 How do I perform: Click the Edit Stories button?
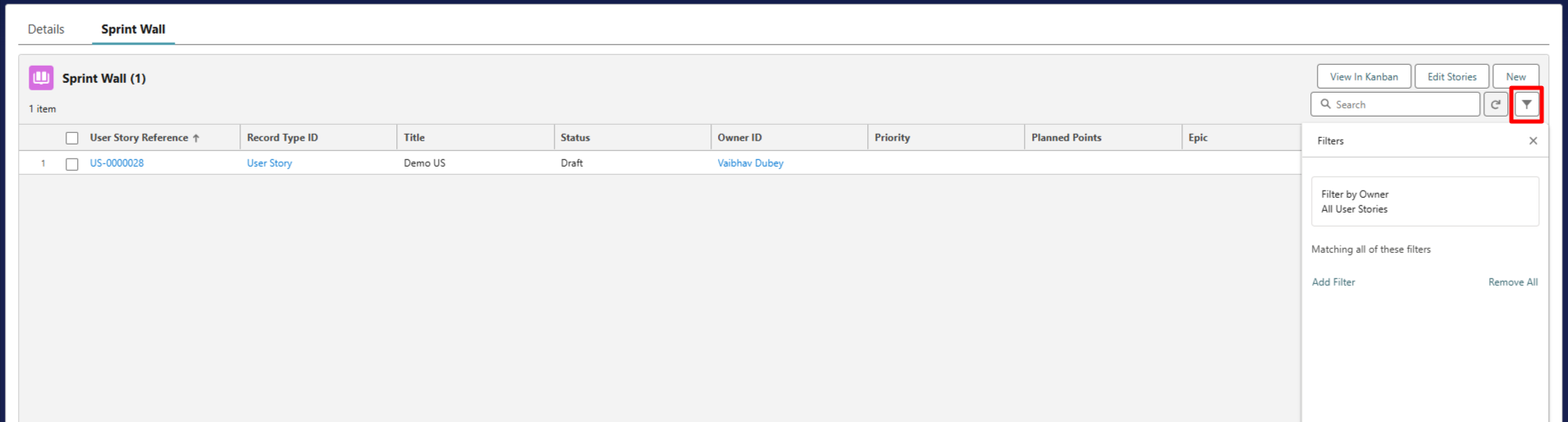click(x=1451, y=76)
